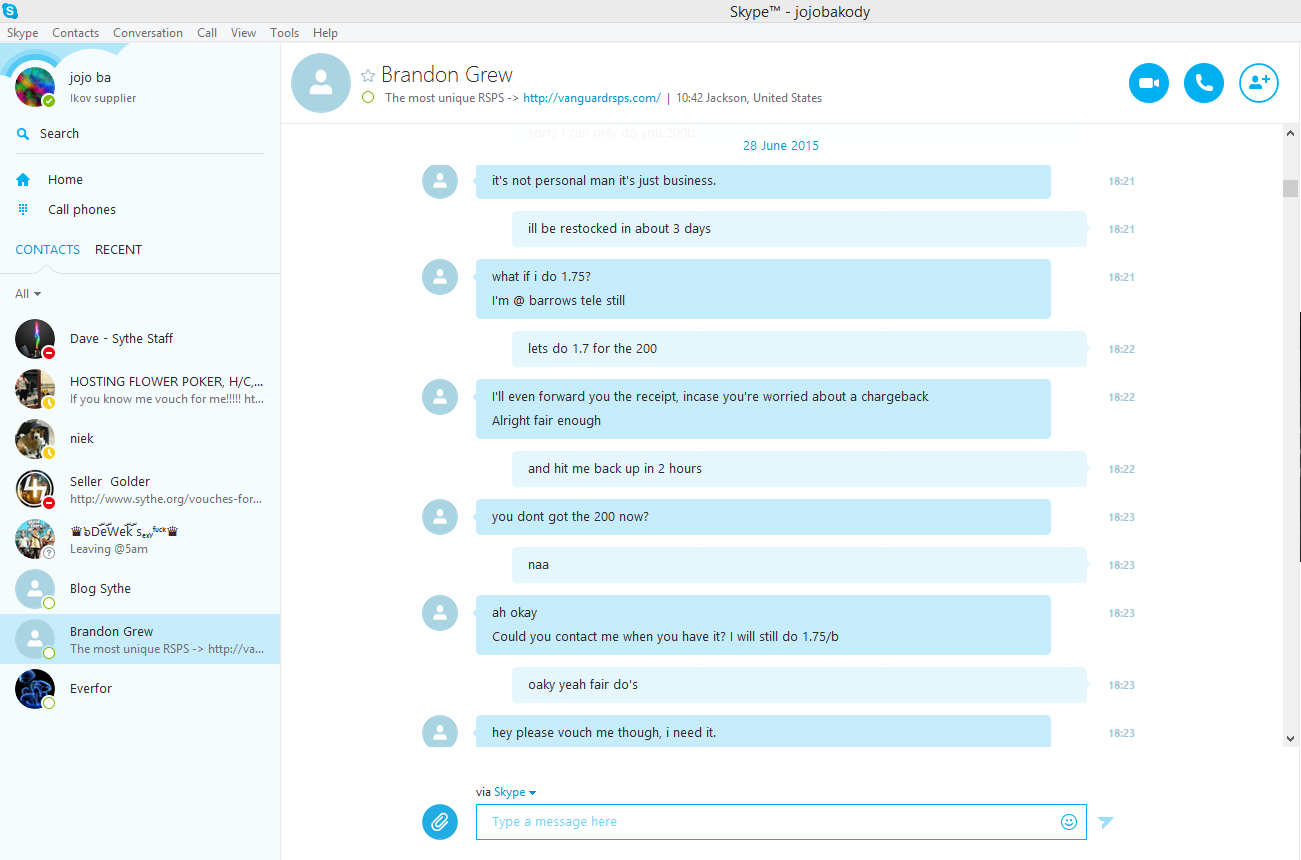Image resolution: width=1301 pixels, height=860 pixels.
Task: Click the Call phones dial pad icon
Action: click(23, 209)
